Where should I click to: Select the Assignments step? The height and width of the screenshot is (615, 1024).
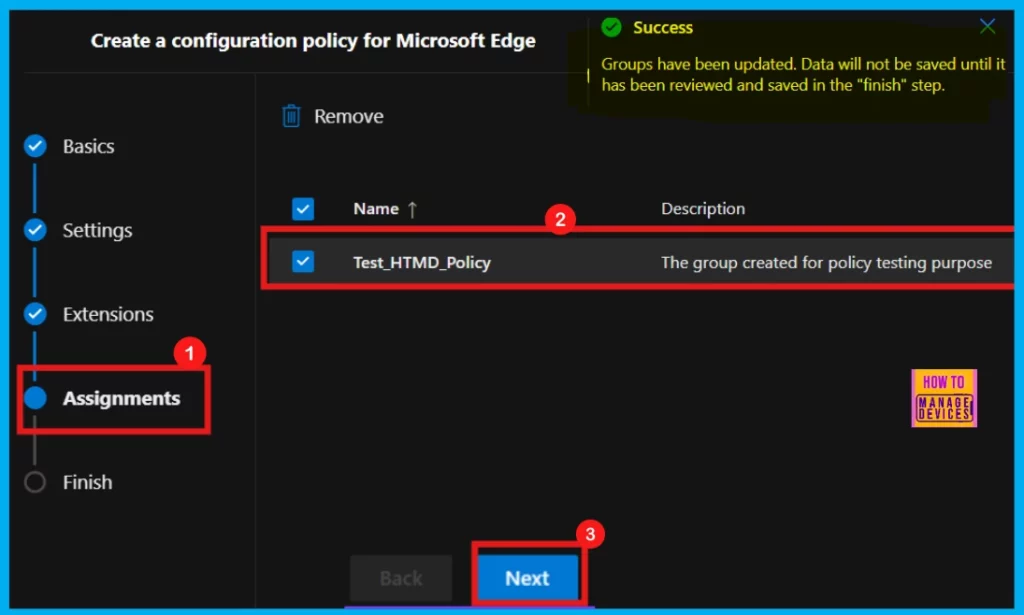(x=121, y=398)
